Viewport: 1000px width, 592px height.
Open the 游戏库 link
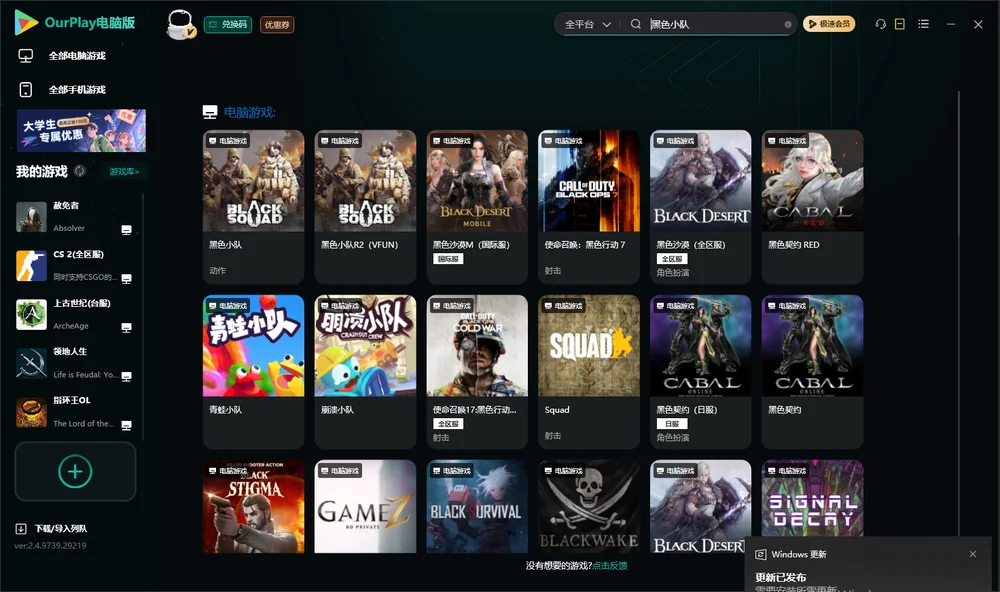point(124,172)
